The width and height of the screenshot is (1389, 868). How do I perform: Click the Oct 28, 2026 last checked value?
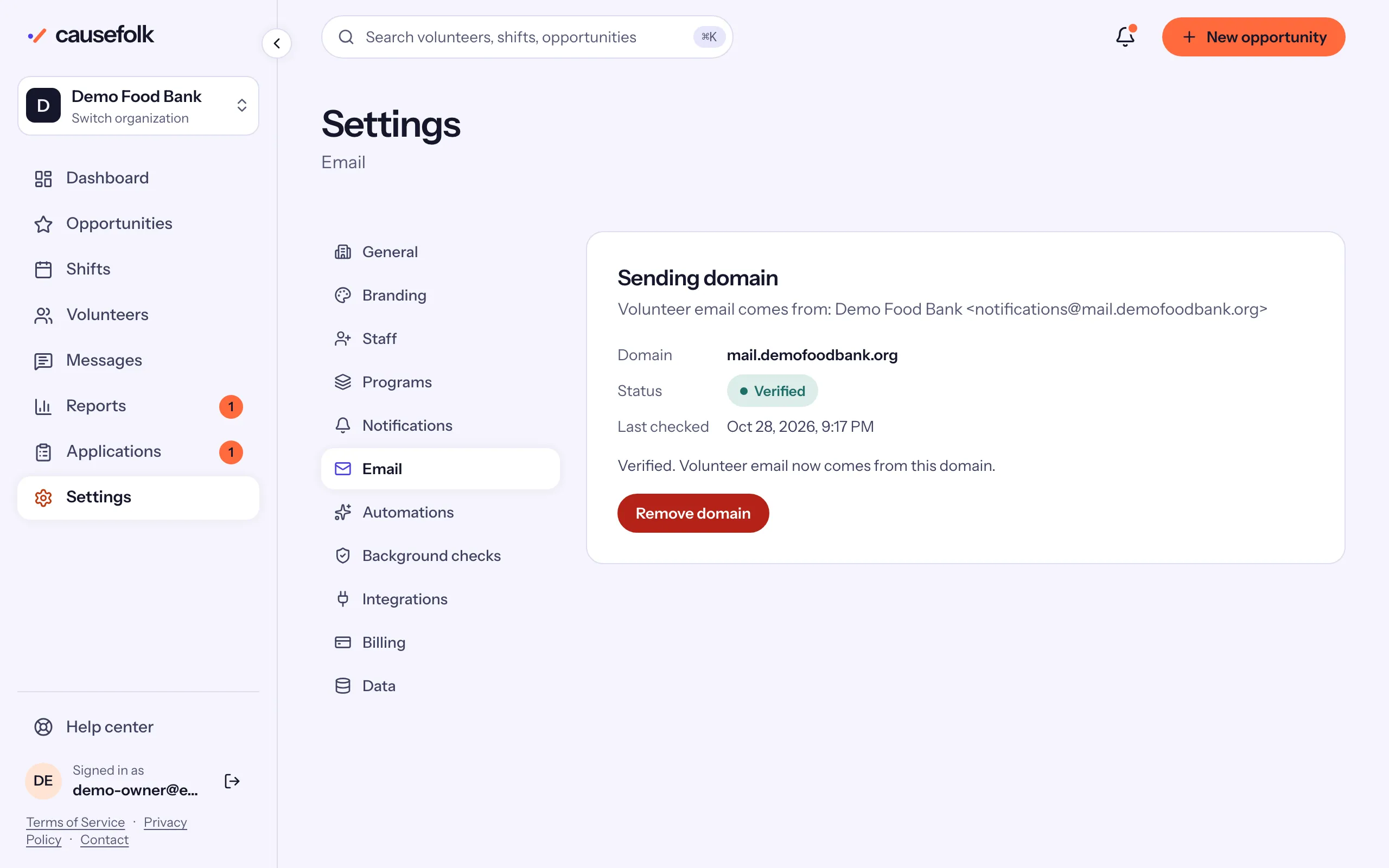click(x=800, y=426)
